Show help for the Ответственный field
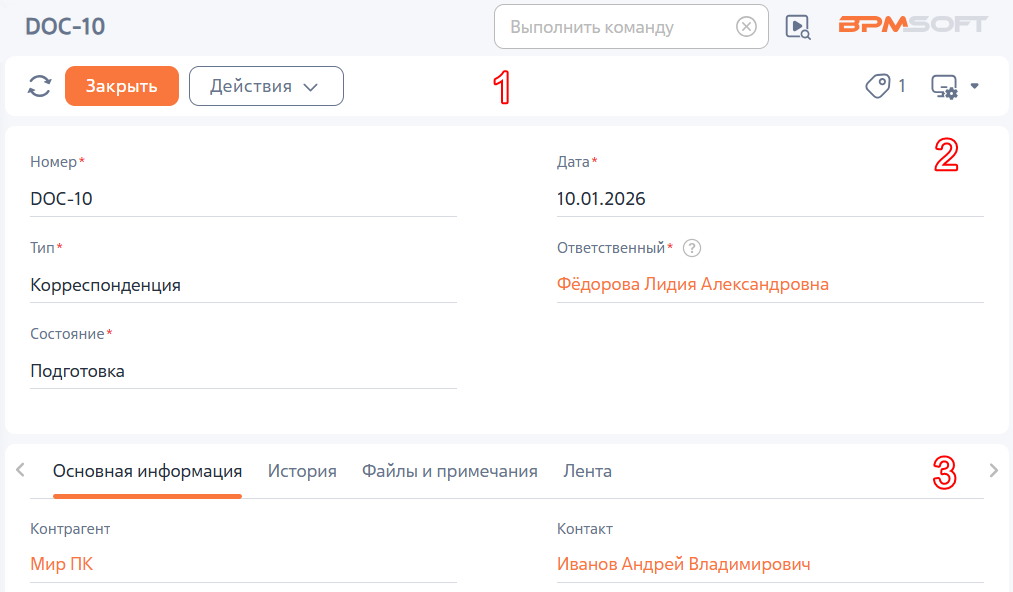1013x592 pixels. pos(692,248)
